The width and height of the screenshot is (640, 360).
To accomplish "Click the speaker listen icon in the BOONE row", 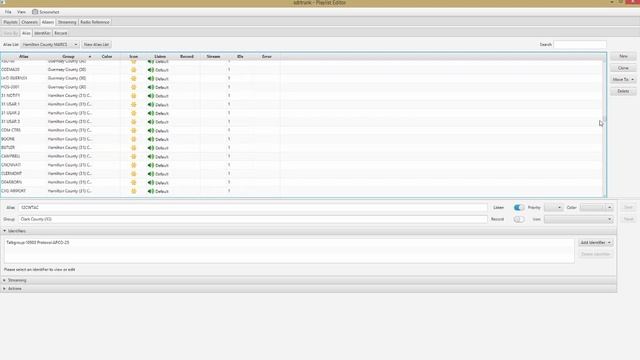I will click(x=151, y=139).
